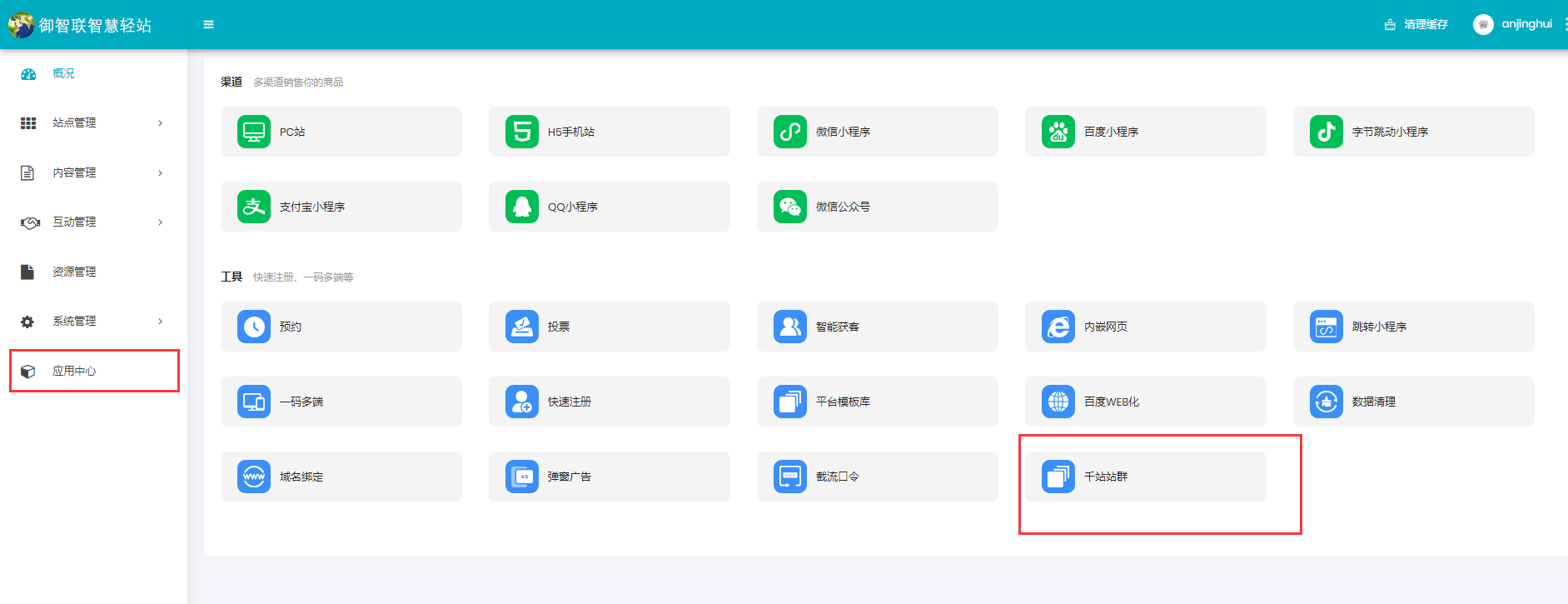This screenshot has width=1568, height=604.
Task: Click the 清理缓存 button
Action: tap(1416, 24)
